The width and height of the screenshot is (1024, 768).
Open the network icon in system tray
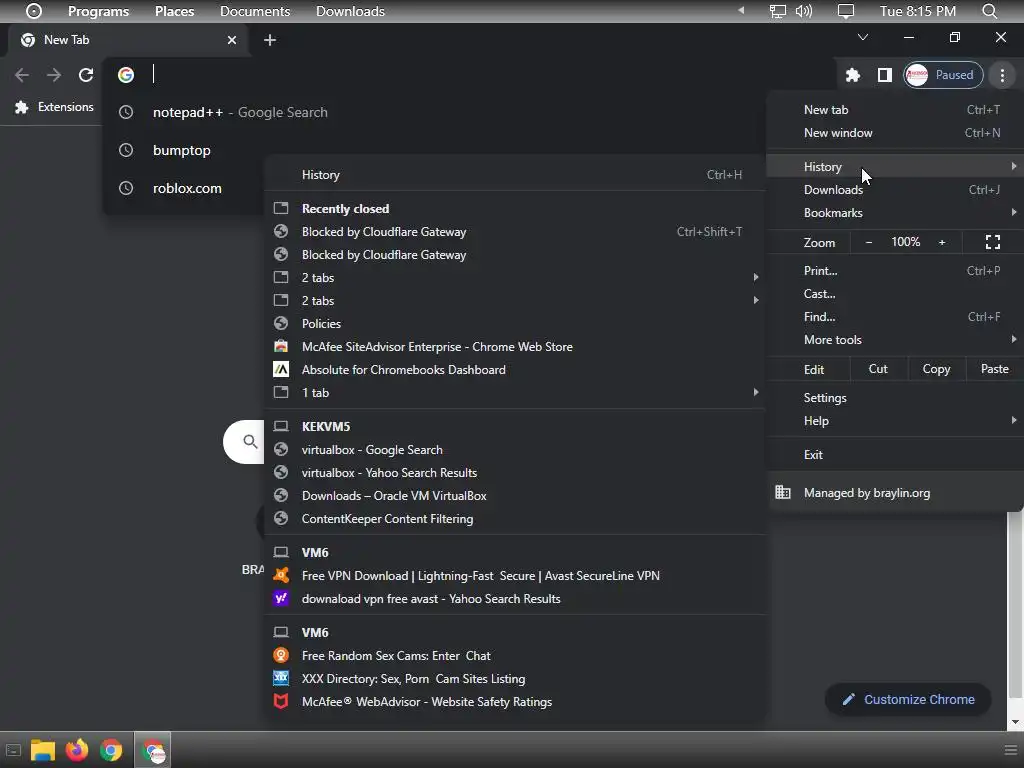pyautogui.click(x=777, y=11)
